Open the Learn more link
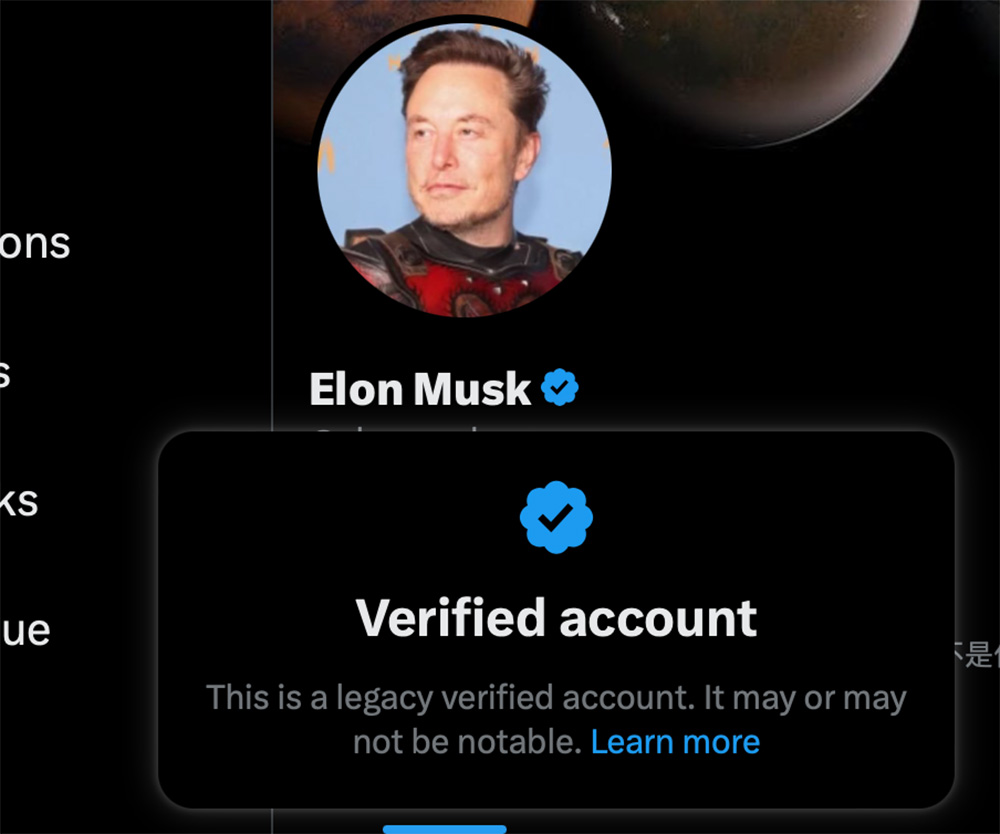 [675, 742]
